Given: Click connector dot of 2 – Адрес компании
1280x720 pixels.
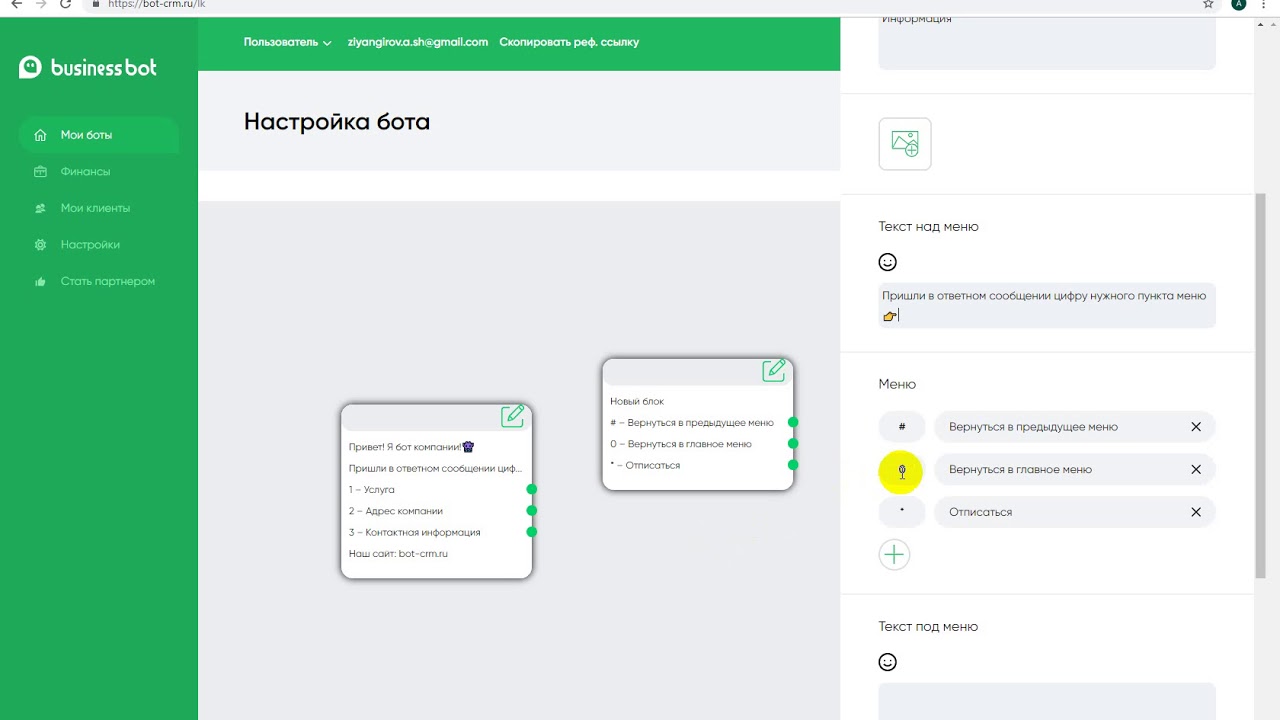Looking at the screenshot, I should click(532, 510).
